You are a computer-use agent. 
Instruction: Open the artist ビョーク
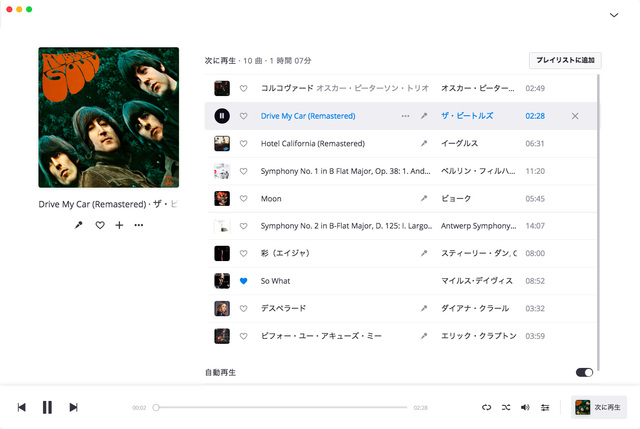click(x=456, y=198)
